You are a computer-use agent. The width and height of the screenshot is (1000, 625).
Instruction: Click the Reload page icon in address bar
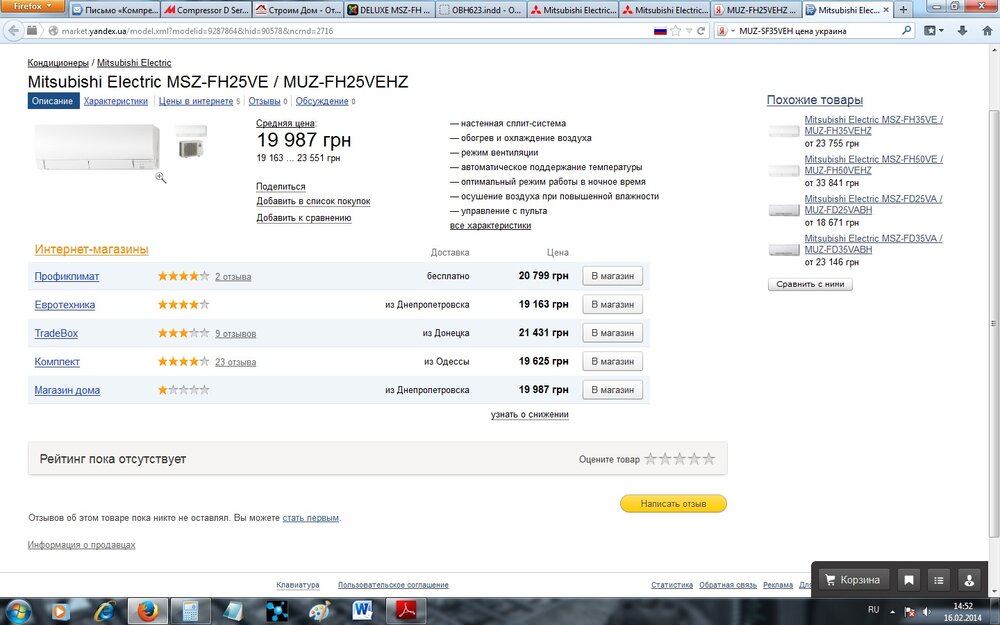pyautogui.click(x=701, y=31)
